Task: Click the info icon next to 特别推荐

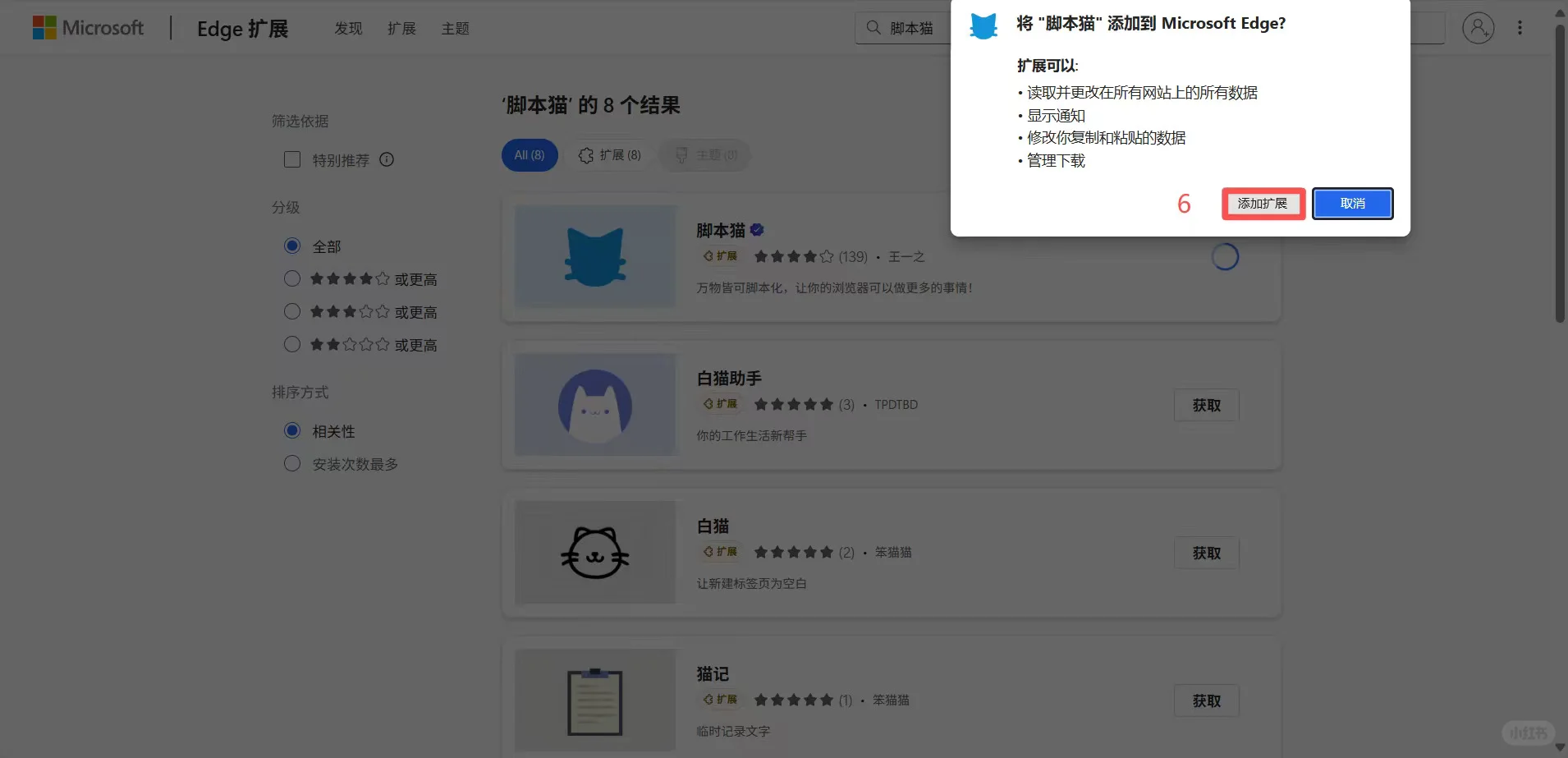Action: pos(386,159)
